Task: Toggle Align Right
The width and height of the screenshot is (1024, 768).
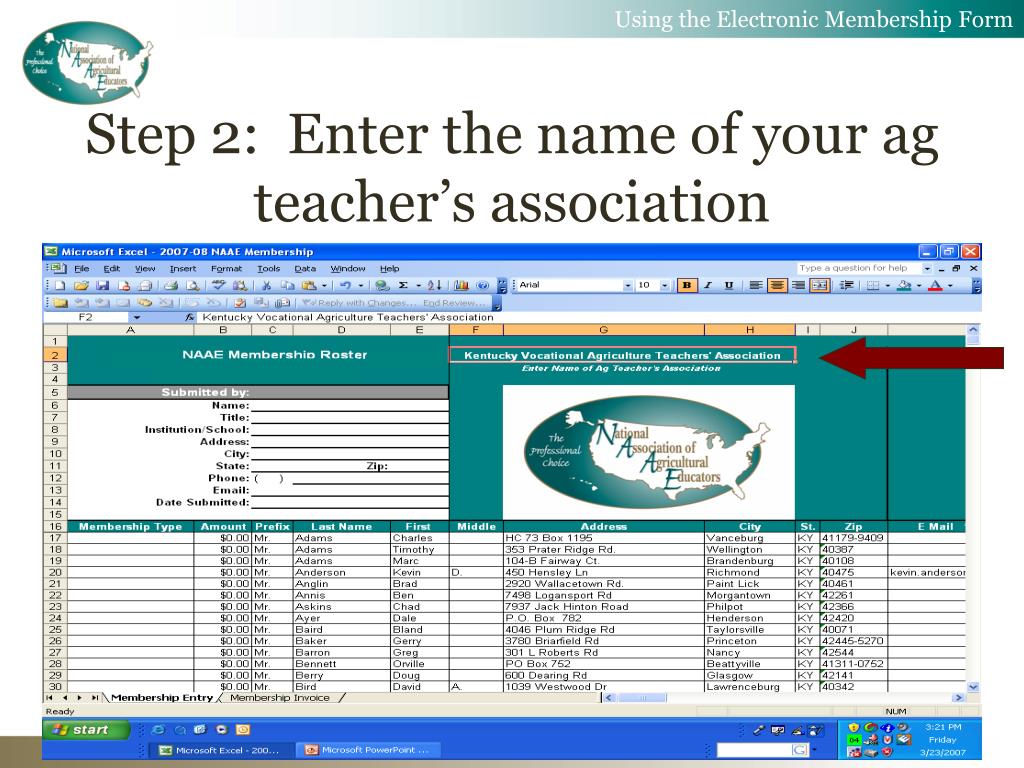Action: point(798,285)
